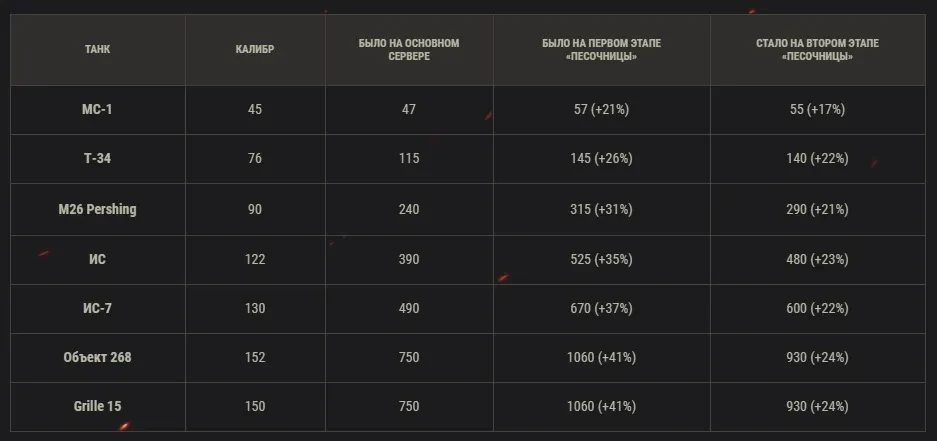Select the Т-34 tank name cell
Viewport: 937px width, 441px height.
coord(97,159)
